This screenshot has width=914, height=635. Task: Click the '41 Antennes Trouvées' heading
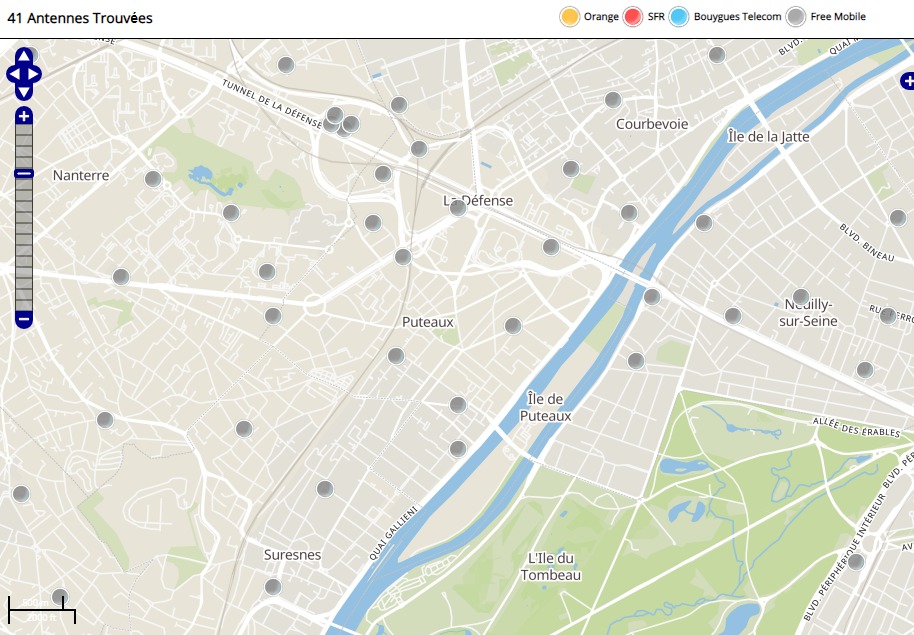click(x=80, y=18)
